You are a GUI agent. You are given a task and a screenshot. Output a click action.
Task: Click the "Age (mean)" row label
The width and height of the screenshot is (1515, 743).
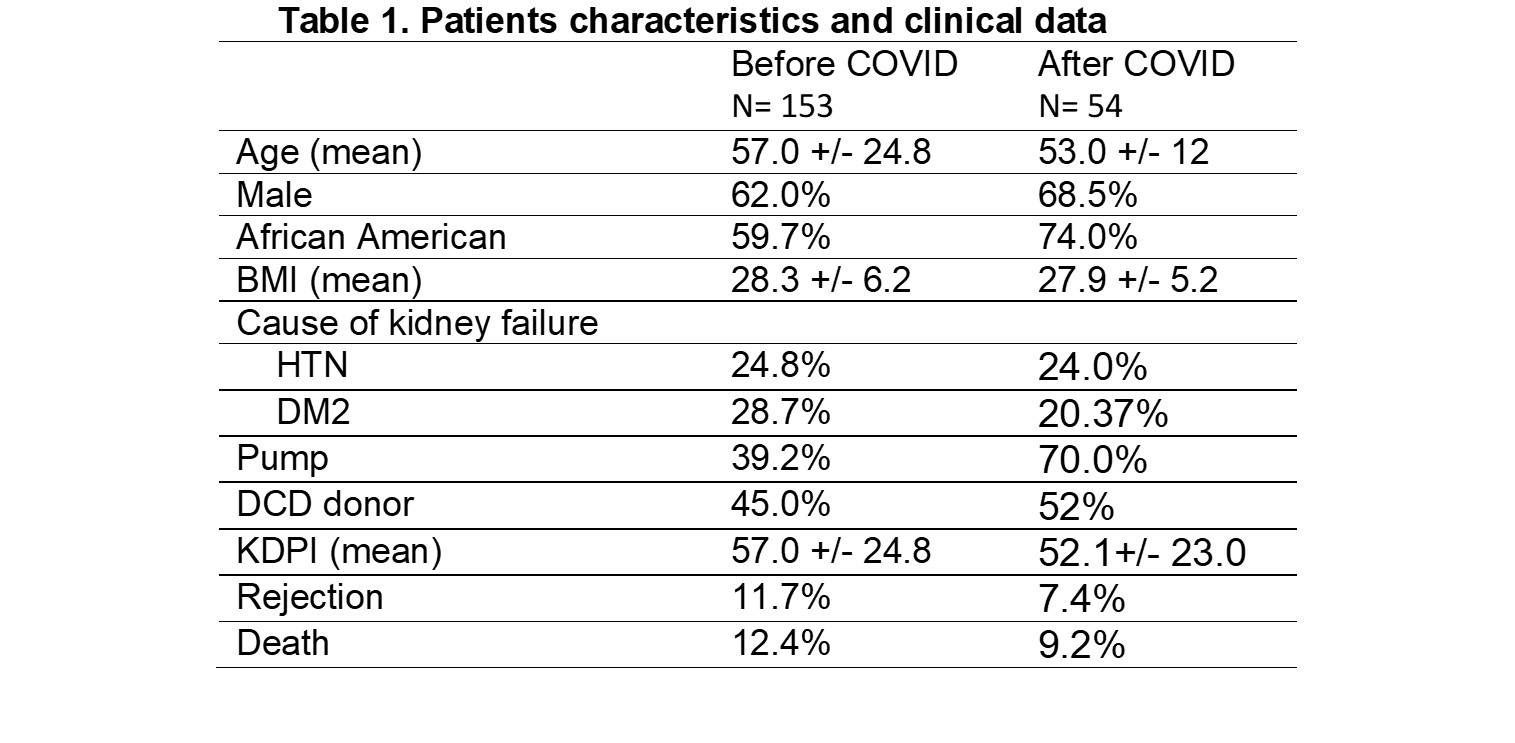coord(329,153)
